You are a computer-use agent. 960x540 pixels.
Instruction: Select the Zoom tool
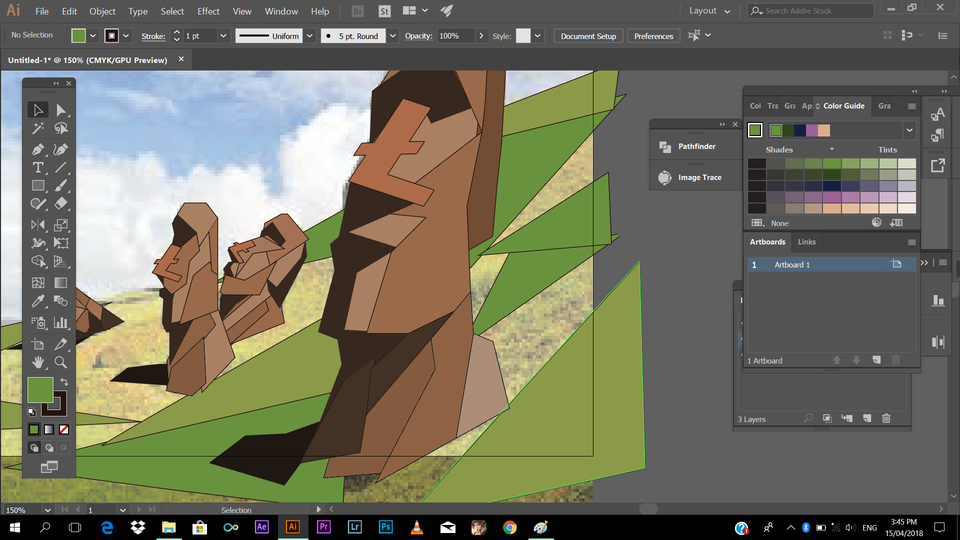tap(61, 362)
